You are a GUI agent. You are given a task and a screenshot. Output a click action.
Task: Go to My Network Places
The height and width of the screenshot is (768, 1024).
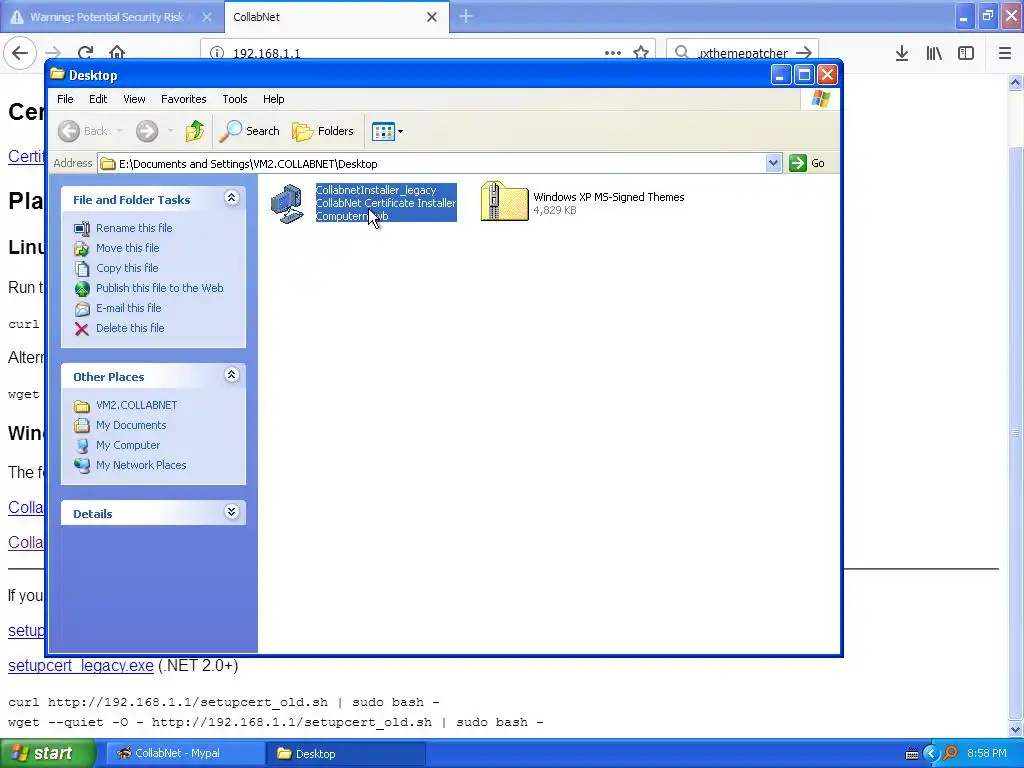pyautogui.click(x=141, y=465)
